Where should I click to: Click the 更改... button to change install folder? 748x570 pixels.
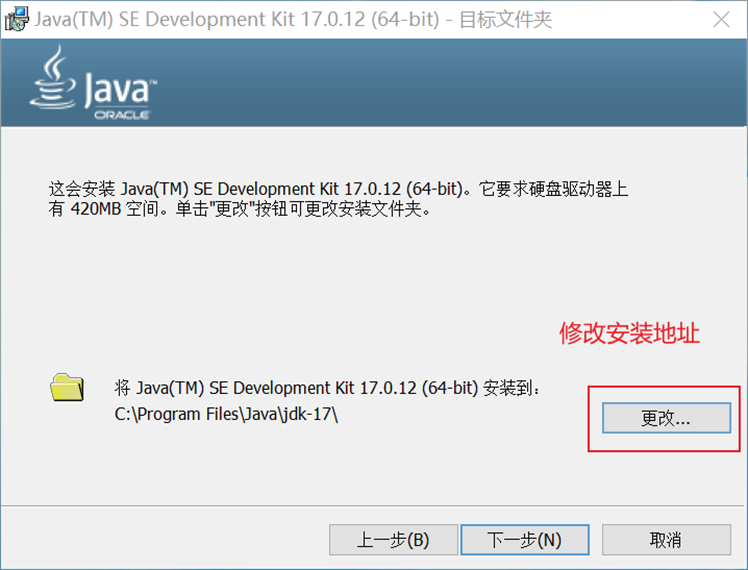666,418
